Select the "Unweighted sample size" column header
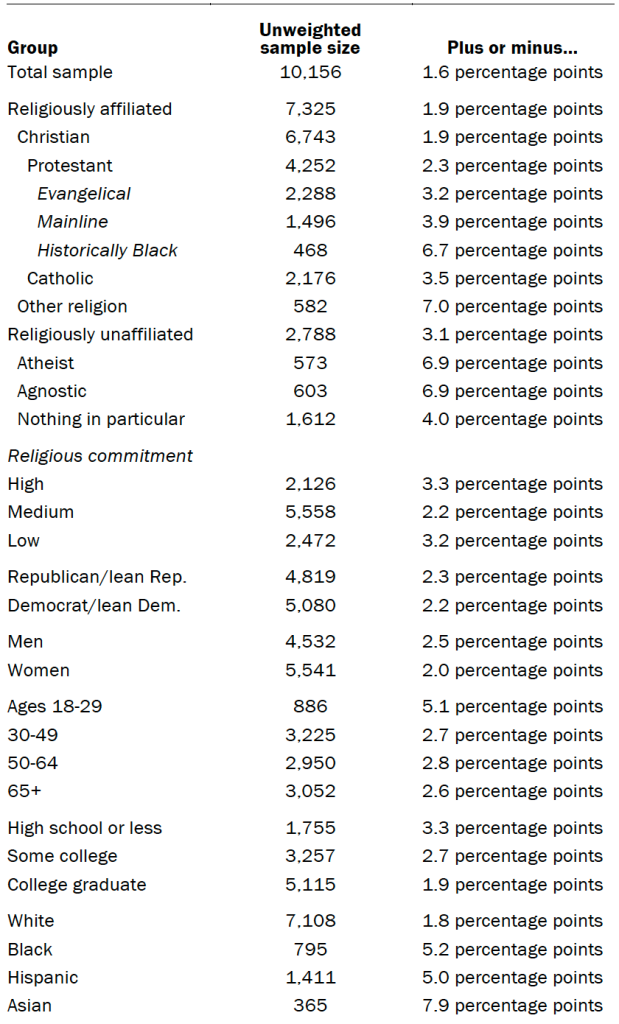This screenshot has height=1024, width=619. pos(309,39)
